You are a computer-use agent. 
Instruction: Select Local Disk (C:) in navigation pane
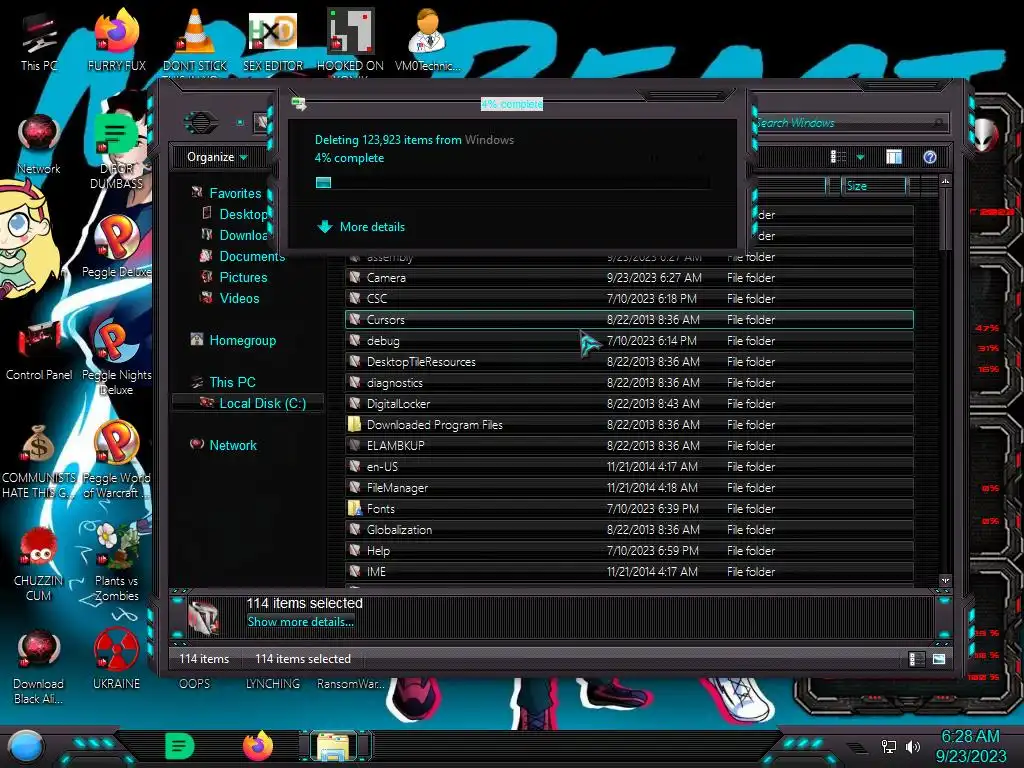click(248, 403)
